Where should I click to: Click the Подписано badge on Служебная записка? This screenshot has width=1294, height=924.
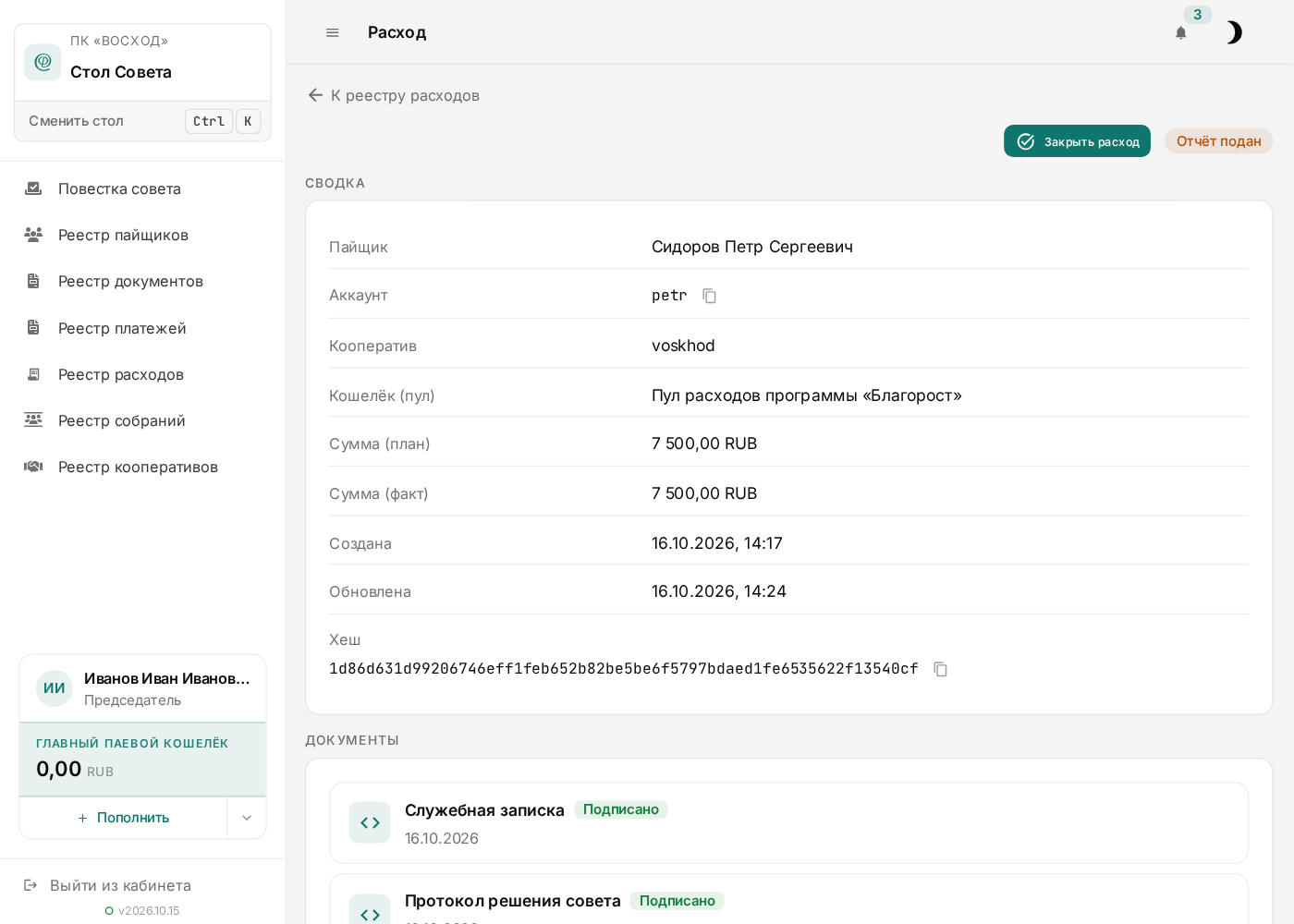click(621, 809)
